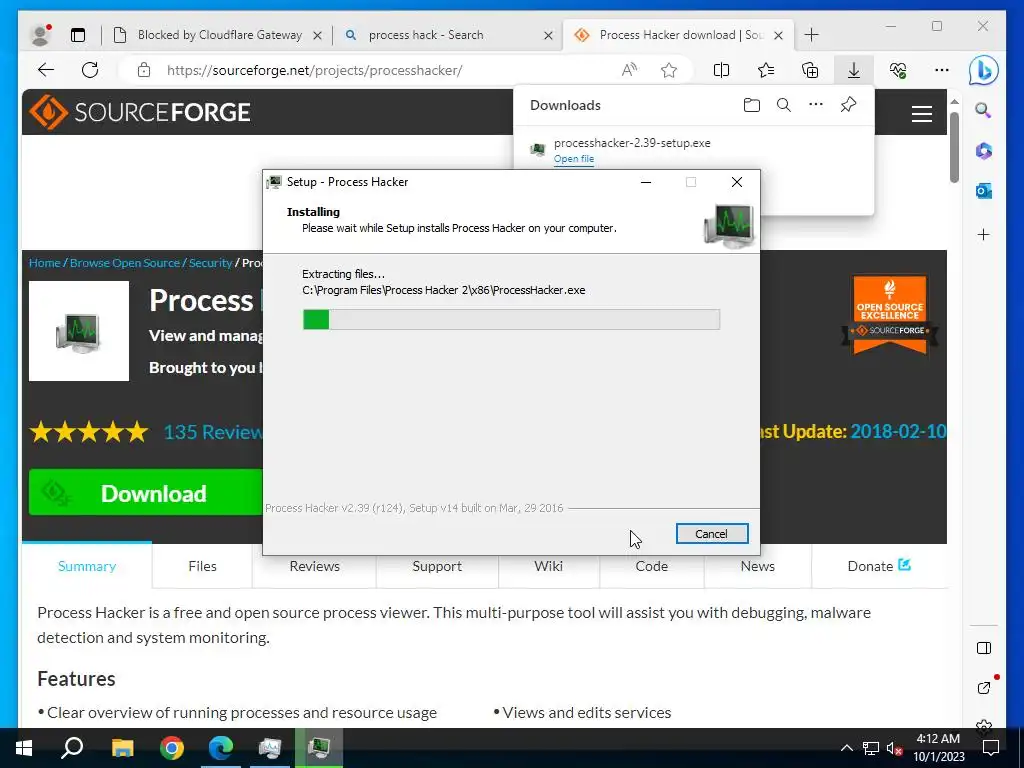Open Microsoft 365 sidebar icon
Viewport: 1024px width, 768px height.
pyautogui.click(x=984, y=151)
